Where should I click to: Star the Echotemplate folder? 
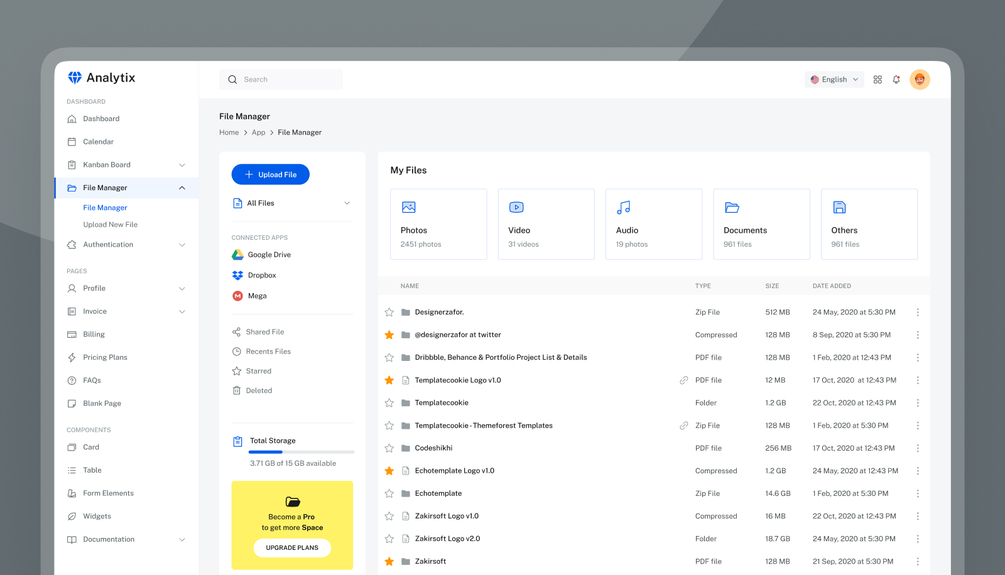(389, 494)
